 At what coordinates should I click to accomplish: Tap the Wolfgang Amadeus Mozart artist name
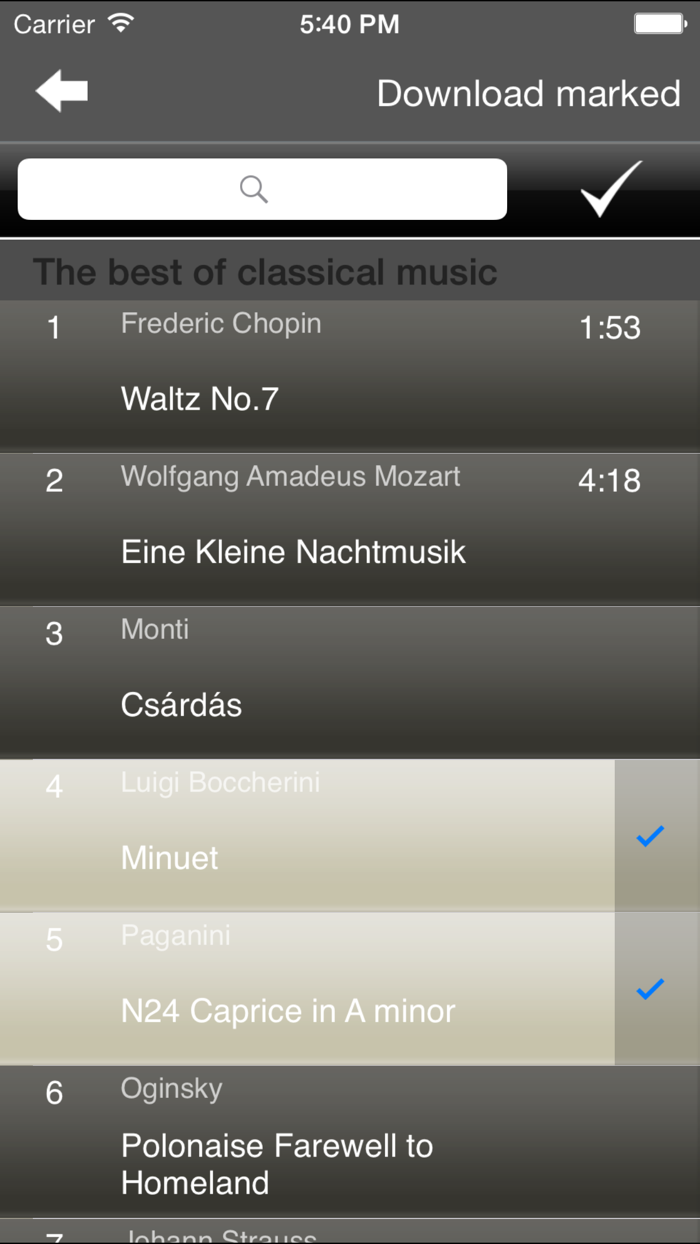[x=290, y=477]
